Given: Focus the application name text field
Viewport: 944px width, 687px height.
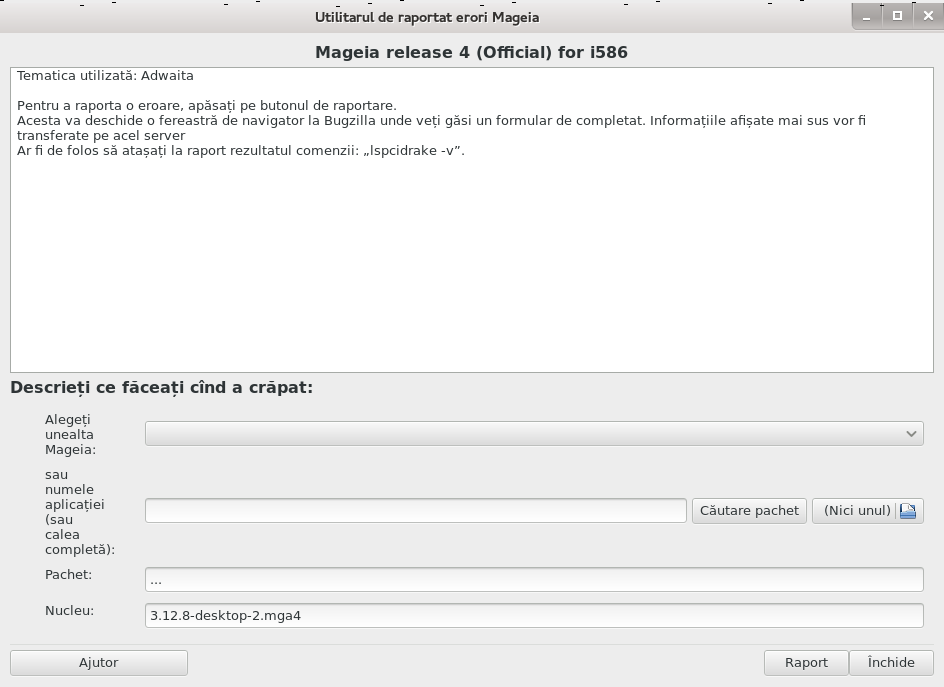Looking at the screenshot, I should click(x=415, y=511).
